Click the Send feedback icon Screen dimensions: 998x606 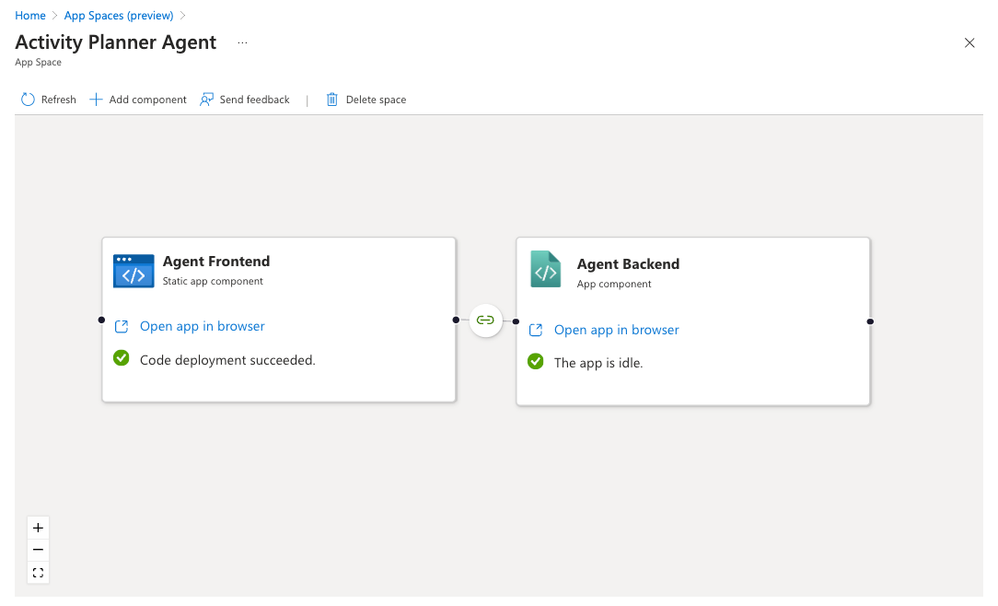[x=207, y=100]
